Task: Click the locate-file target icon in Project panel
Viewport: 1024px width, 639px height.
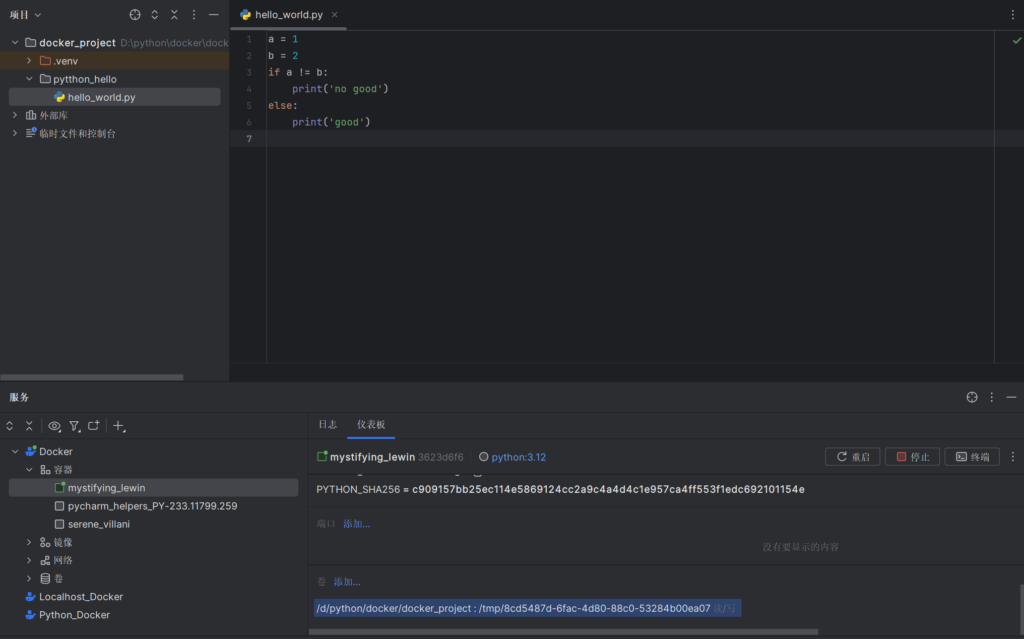Action: point(135,15)
